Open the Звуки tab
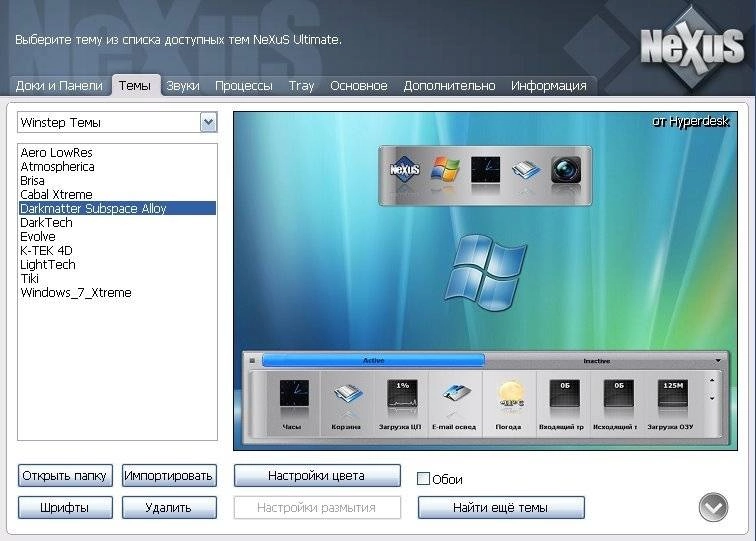 (183, 86)
